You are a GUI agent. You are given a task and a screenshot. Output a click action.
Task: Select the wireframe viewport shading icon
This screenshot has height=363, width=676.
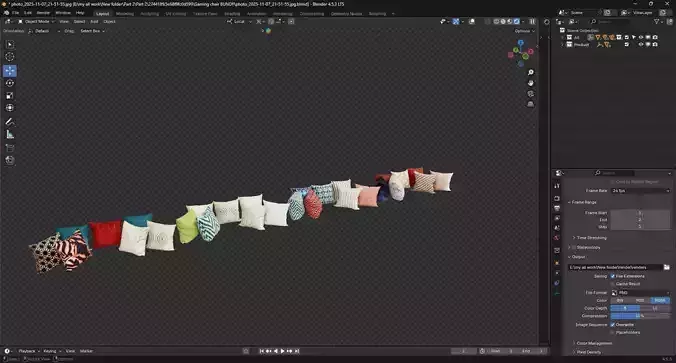pyautogui.click(x=497, y=22)
